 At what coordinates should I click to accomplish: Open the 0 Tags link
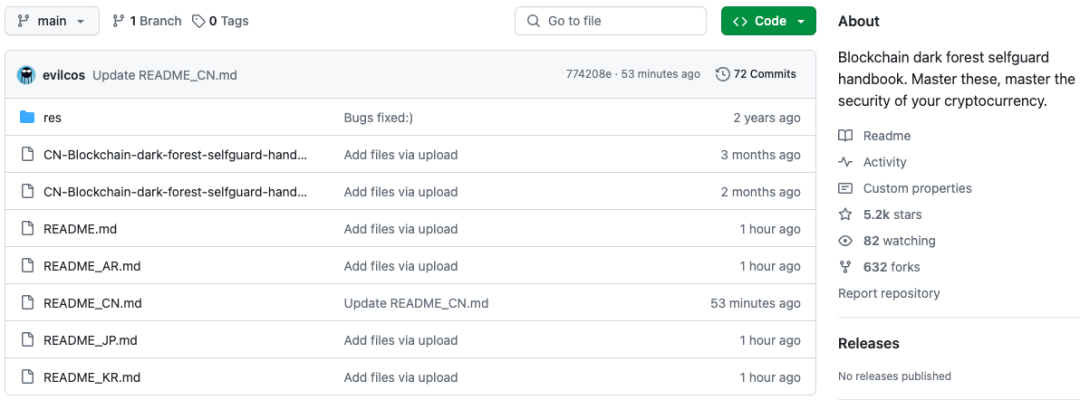[220, 21]
